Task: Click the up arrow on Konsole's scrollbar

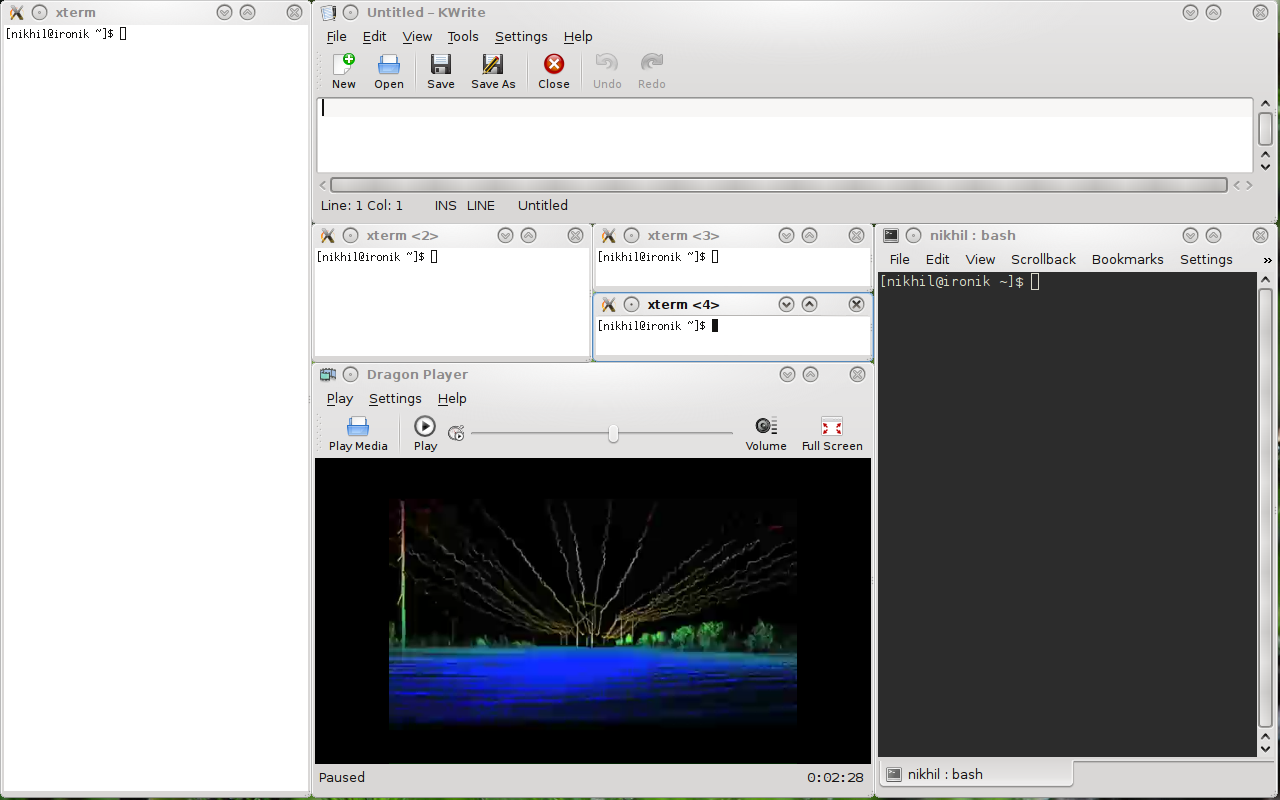Action: 1266,280
